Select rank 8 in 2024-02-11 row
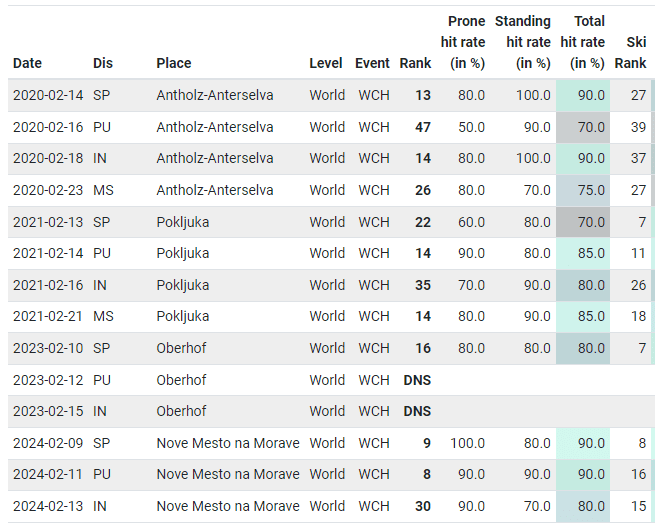The width and height of the screenshot is (655, 523). (x=425, y=474)
